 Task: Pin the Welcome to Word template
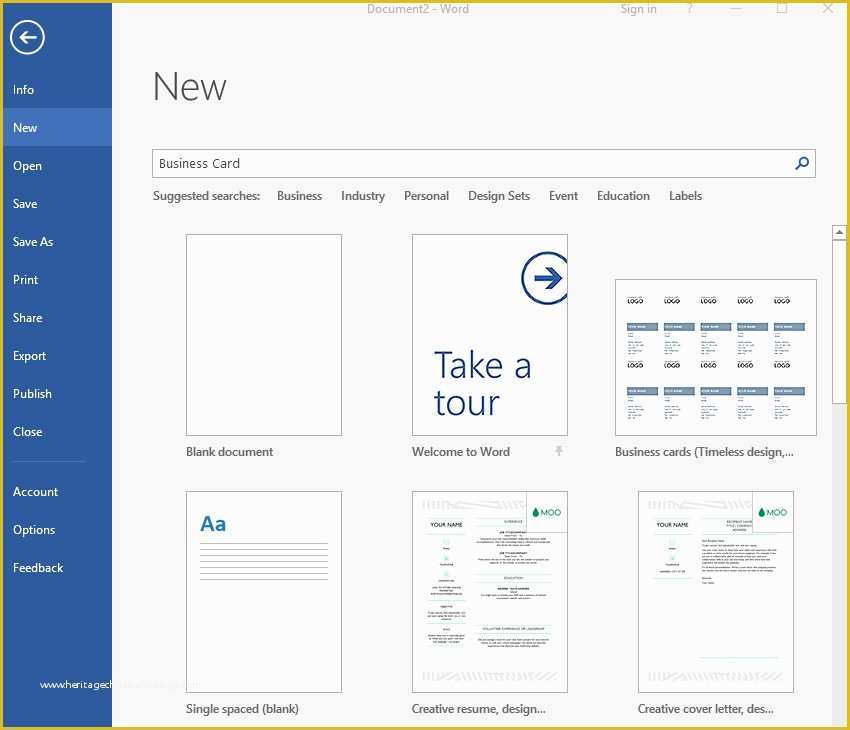click(x=558, y=451)
